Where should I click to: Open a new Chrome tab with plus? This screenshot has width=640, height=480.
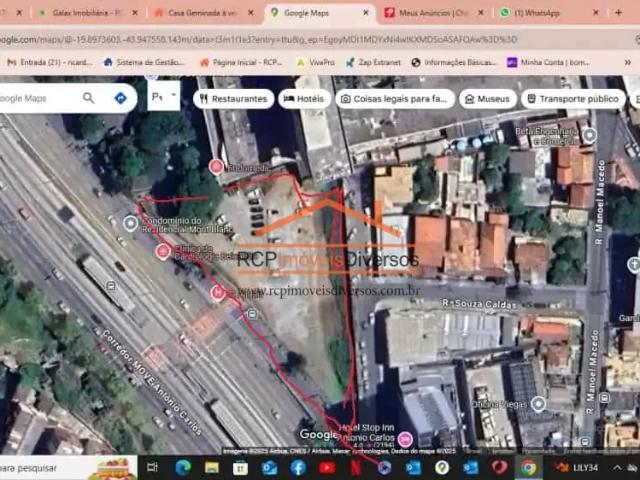(618, 13)
